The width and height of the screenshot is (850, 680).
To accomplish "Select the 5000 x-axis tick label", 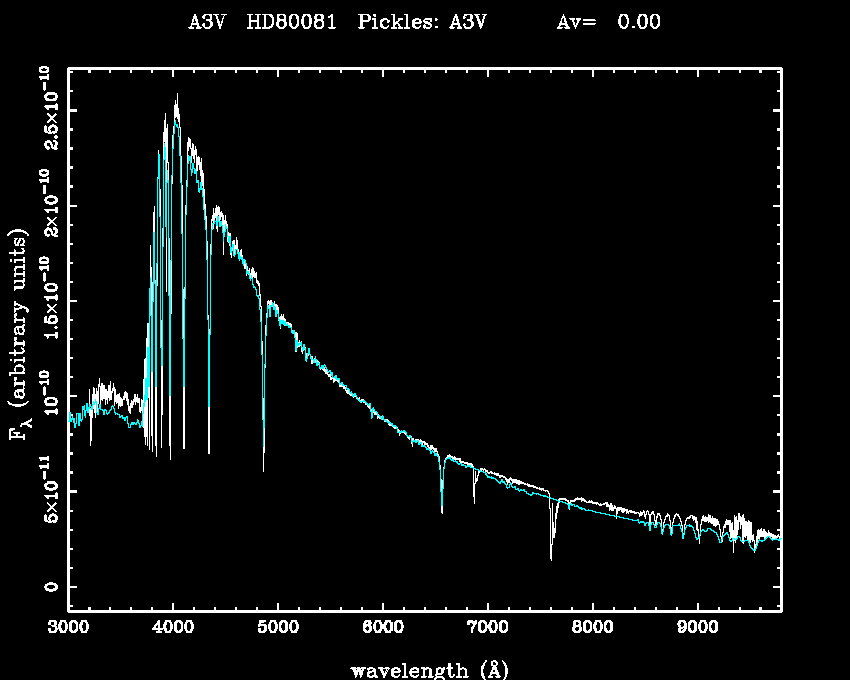I will coord(277,628).
